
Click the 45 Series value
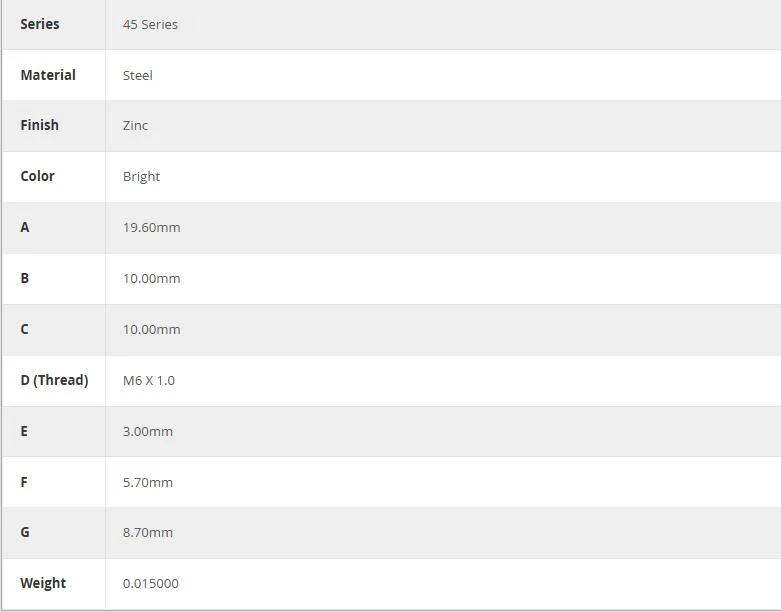(150, 24)
